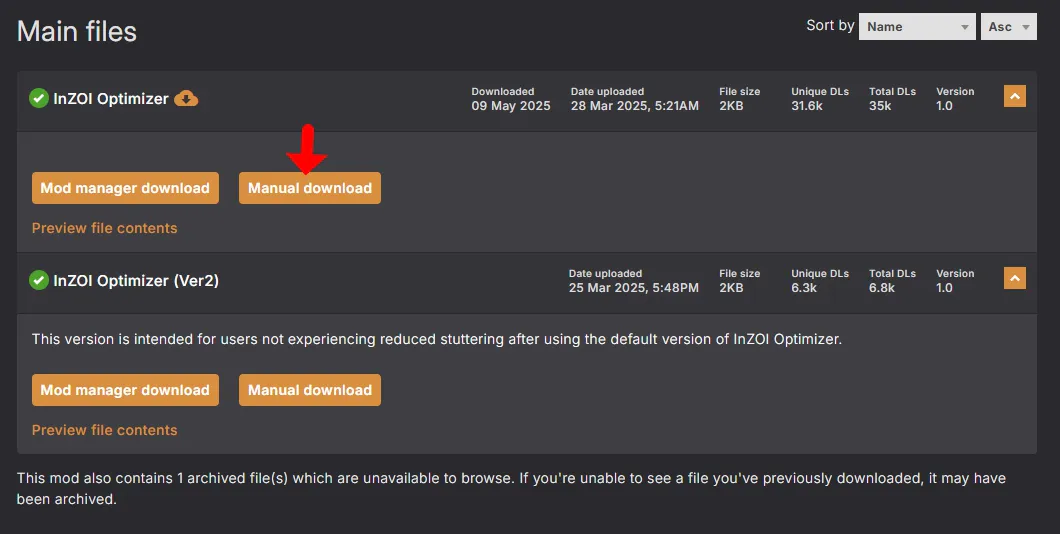The height and width of the screenshot is (534, 1060).
Task: Click Mod manager download for InZOI Optimizer
Action: point(125,188)
